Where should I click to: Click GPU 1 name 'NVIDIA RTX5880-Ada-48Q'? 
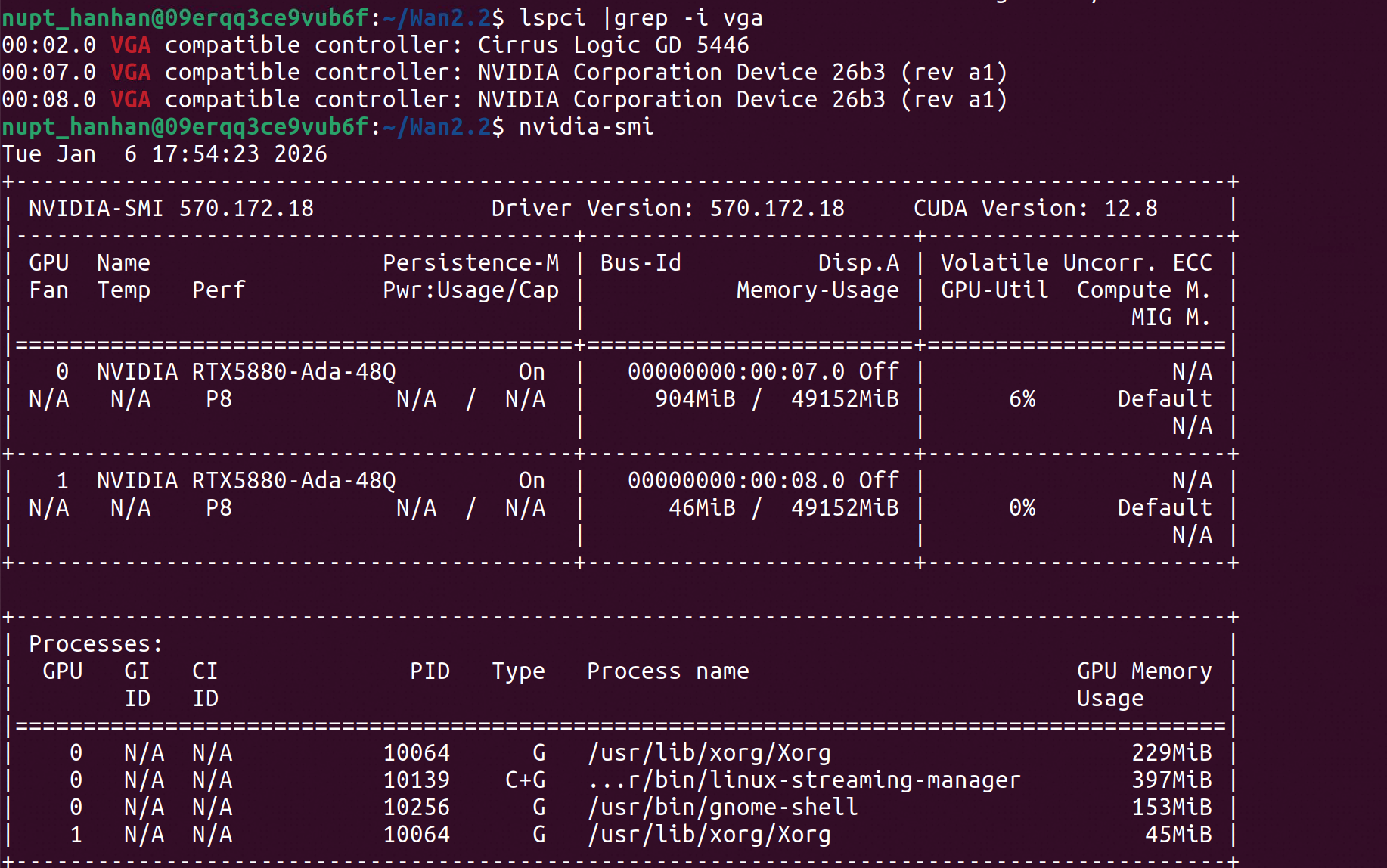tap(246, 480)
